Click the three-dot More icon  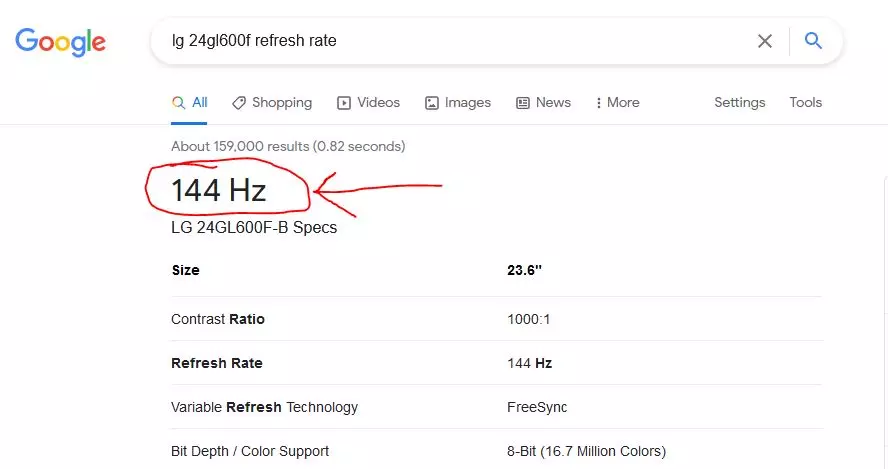598,103
